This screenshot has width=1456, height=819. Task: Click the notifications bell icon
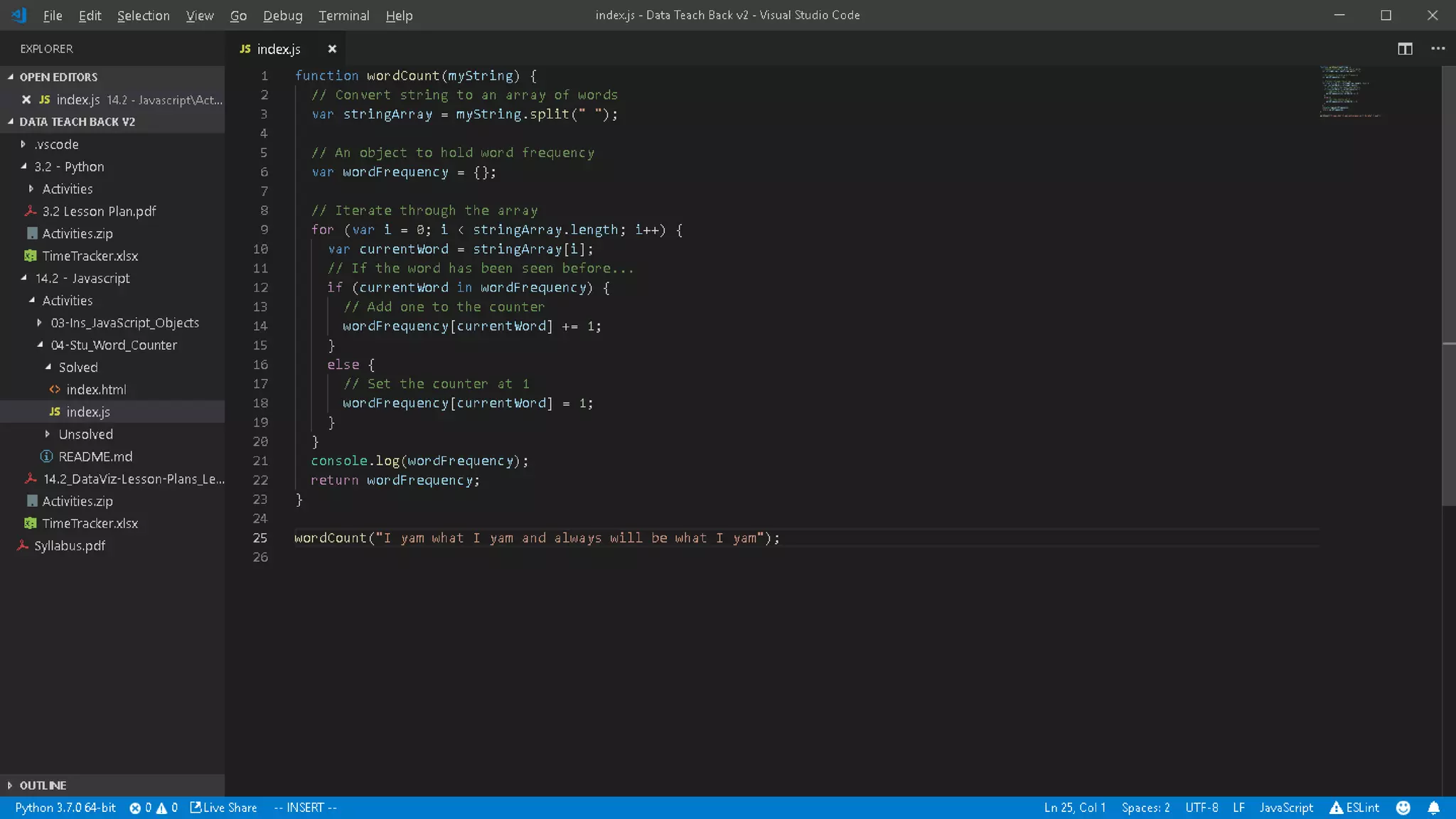click(x=1434, y=808)
